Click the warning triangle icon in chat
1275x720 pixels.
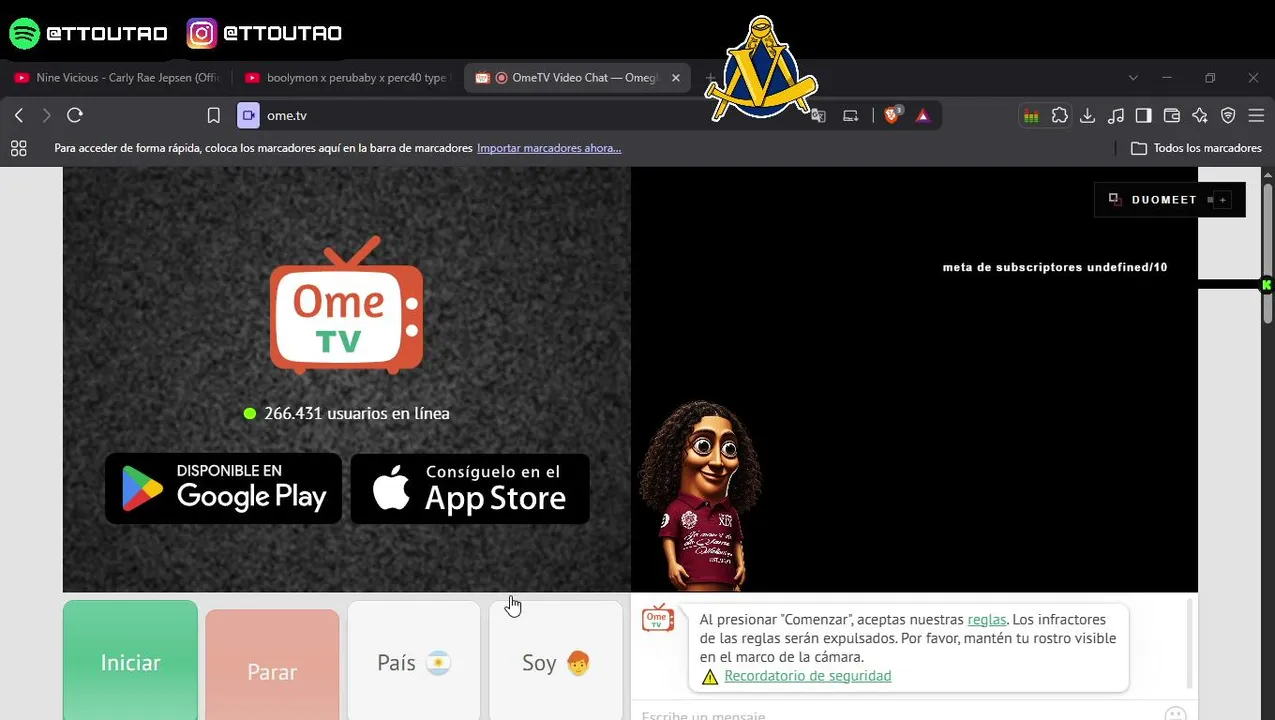(x=710, y=677)
